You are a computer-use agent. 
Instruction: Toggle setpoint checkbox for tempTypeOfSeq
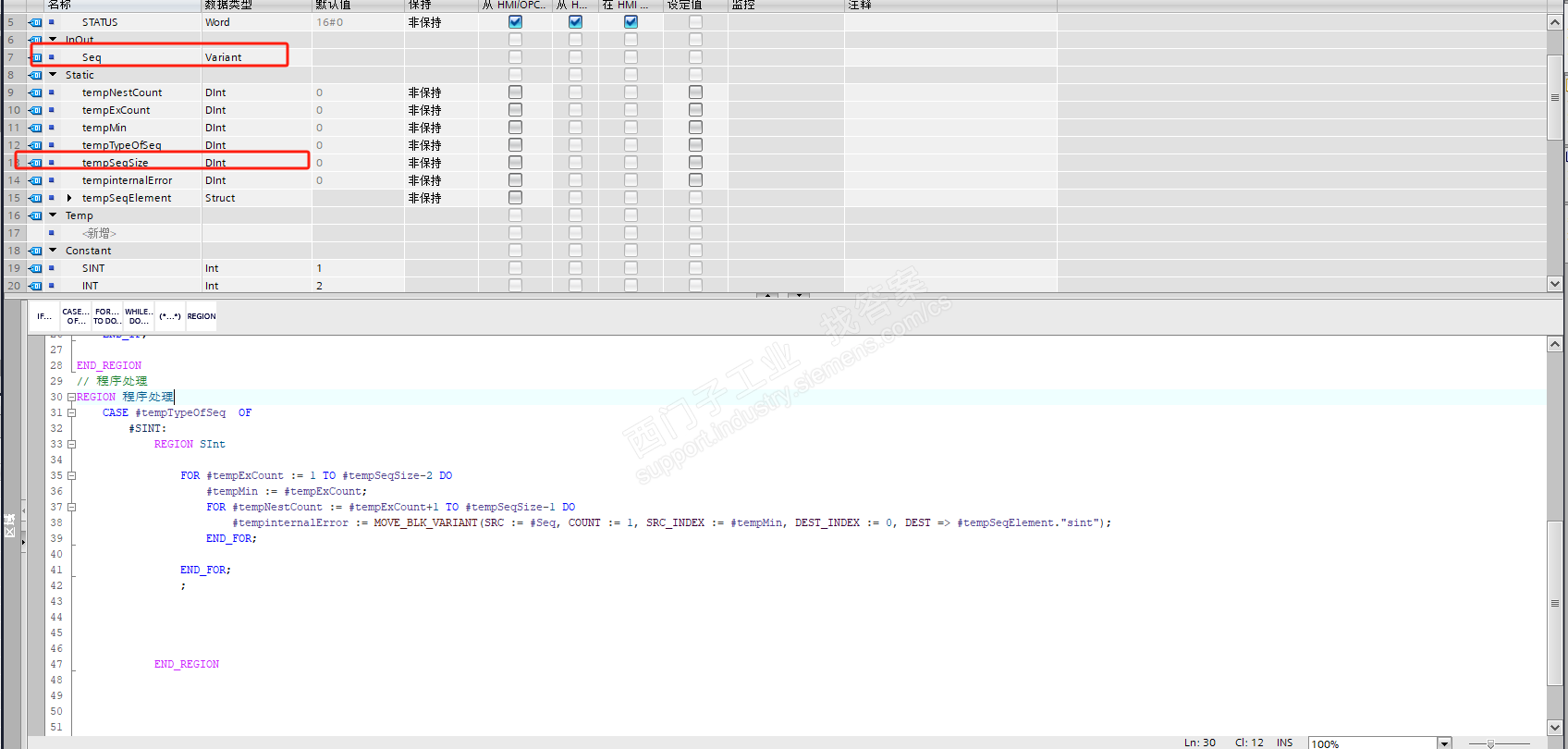pyautogui.click(x=695, y=145)
